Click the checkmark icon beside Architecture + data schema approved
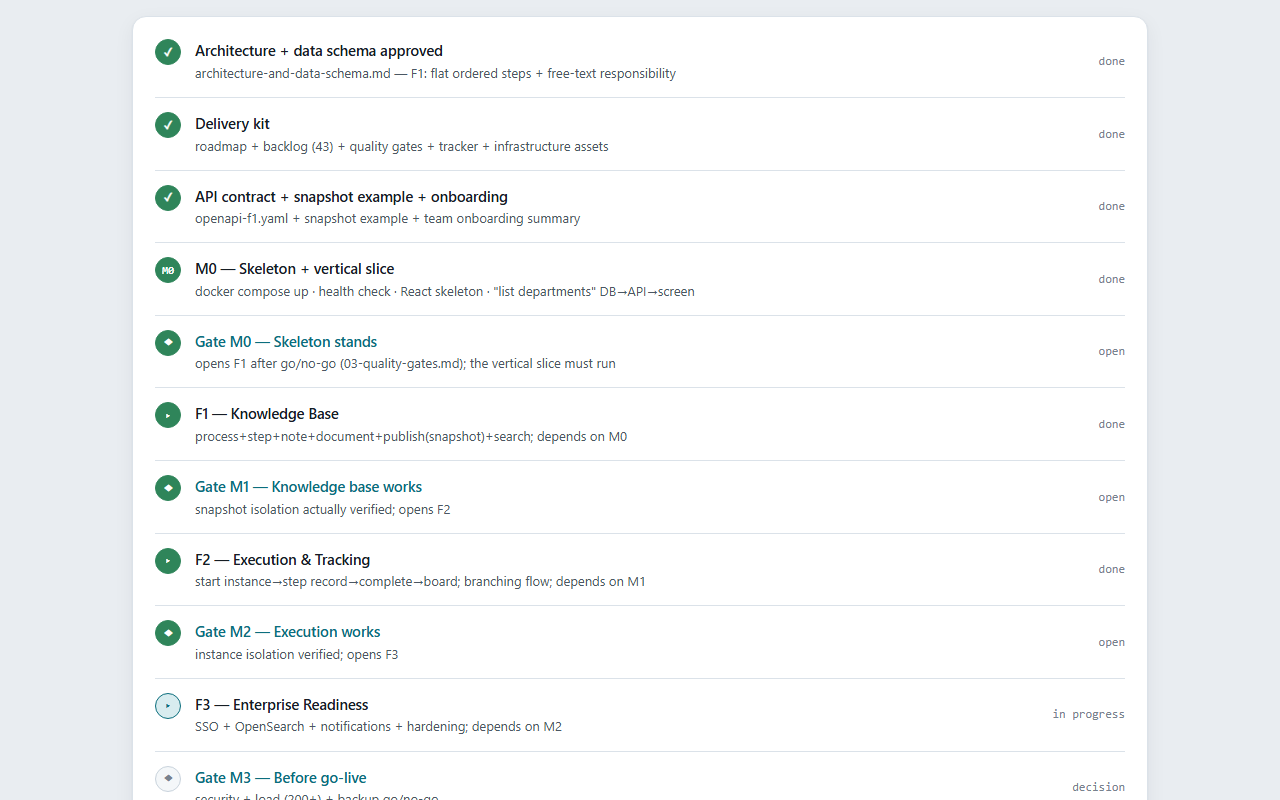1280x800 pixels. (x=168, y=52)
